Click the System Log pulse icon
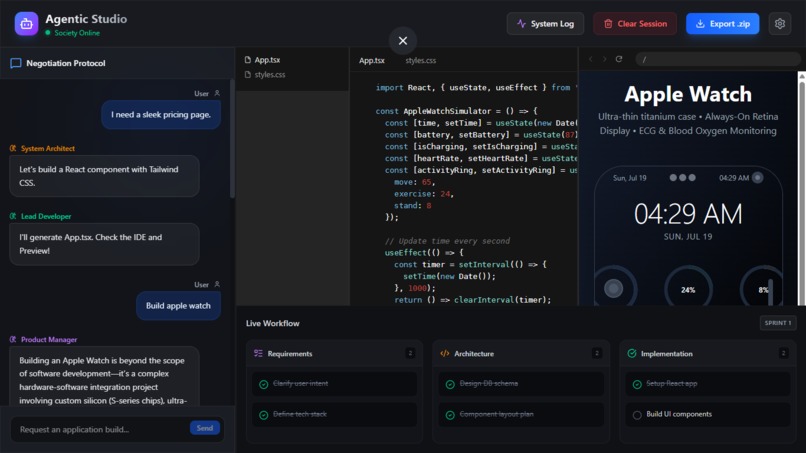806x453 pixels. (521, 24)
